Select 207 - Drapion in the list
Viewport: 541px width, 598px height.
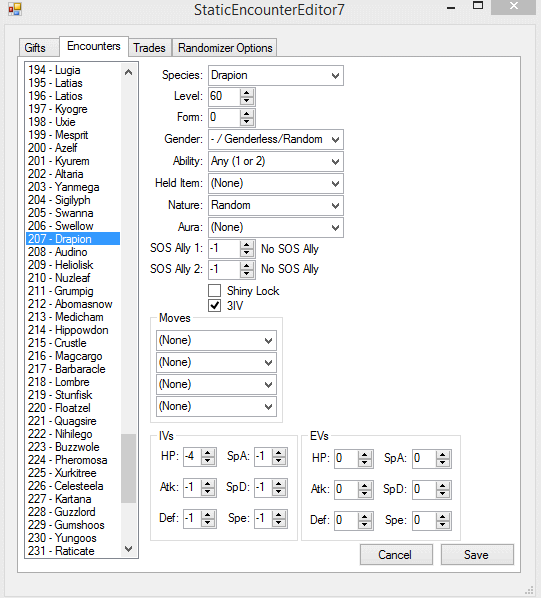click(73, 239)
